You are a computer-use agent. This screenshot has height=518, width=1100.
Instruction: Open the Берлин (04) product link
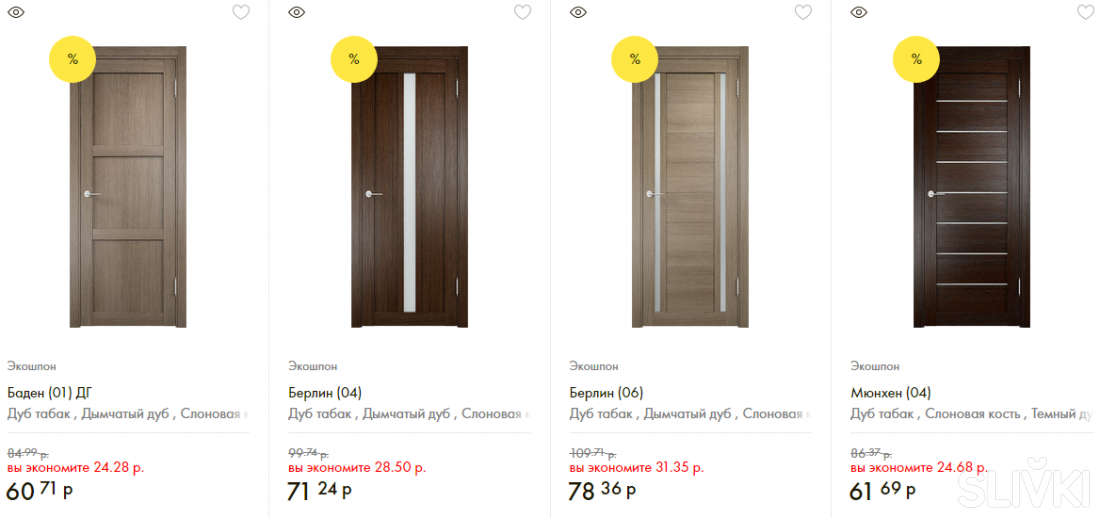click(x=325, y=392)
